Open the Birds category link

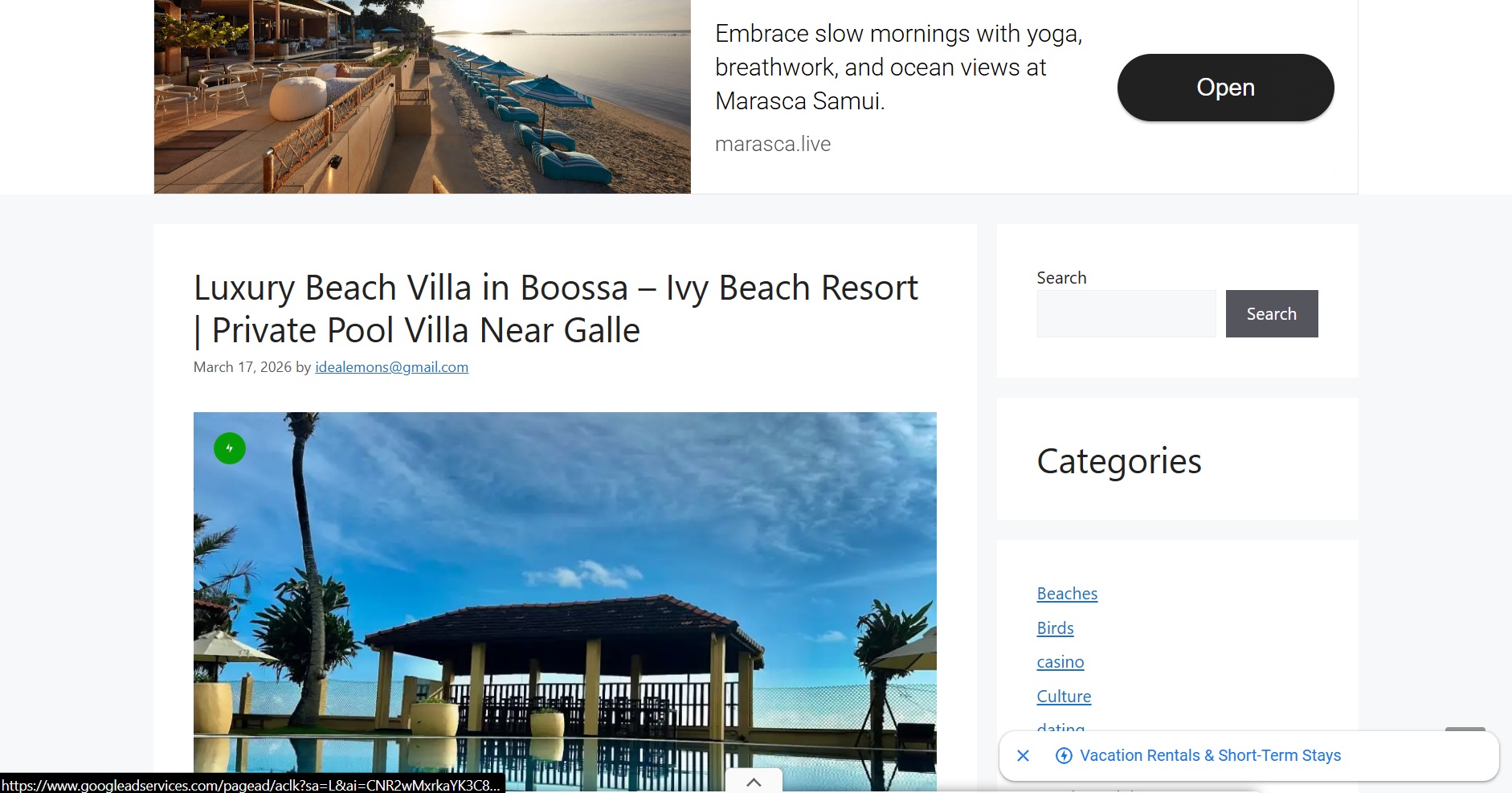(1055, 628)
